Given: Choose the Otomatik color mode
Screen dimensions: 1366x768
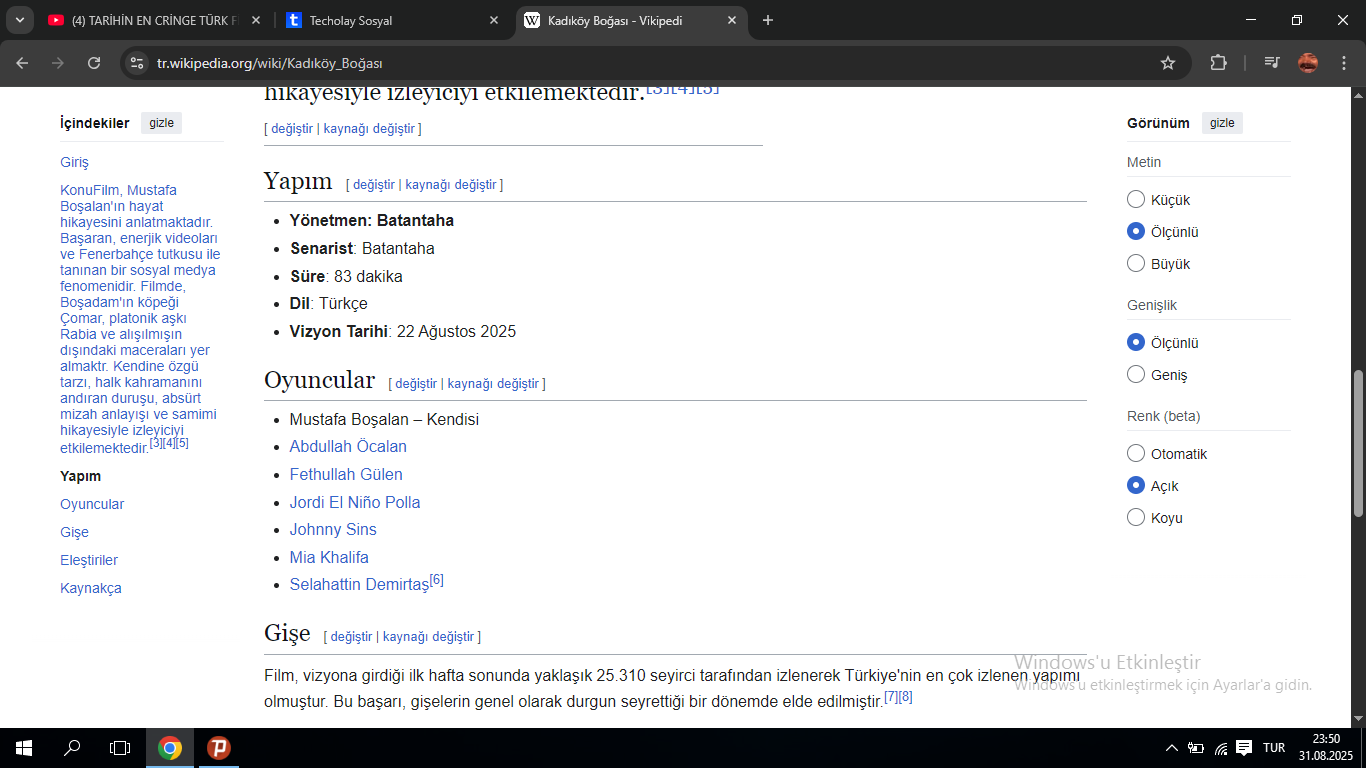Looking at the screenshot, I should [1136, 453].
